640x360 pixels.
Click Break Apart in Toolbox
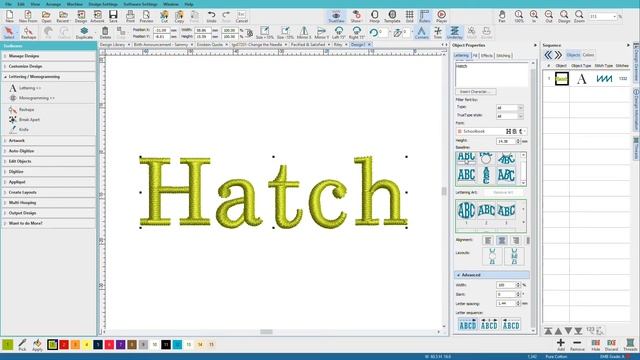click(24, 120)
